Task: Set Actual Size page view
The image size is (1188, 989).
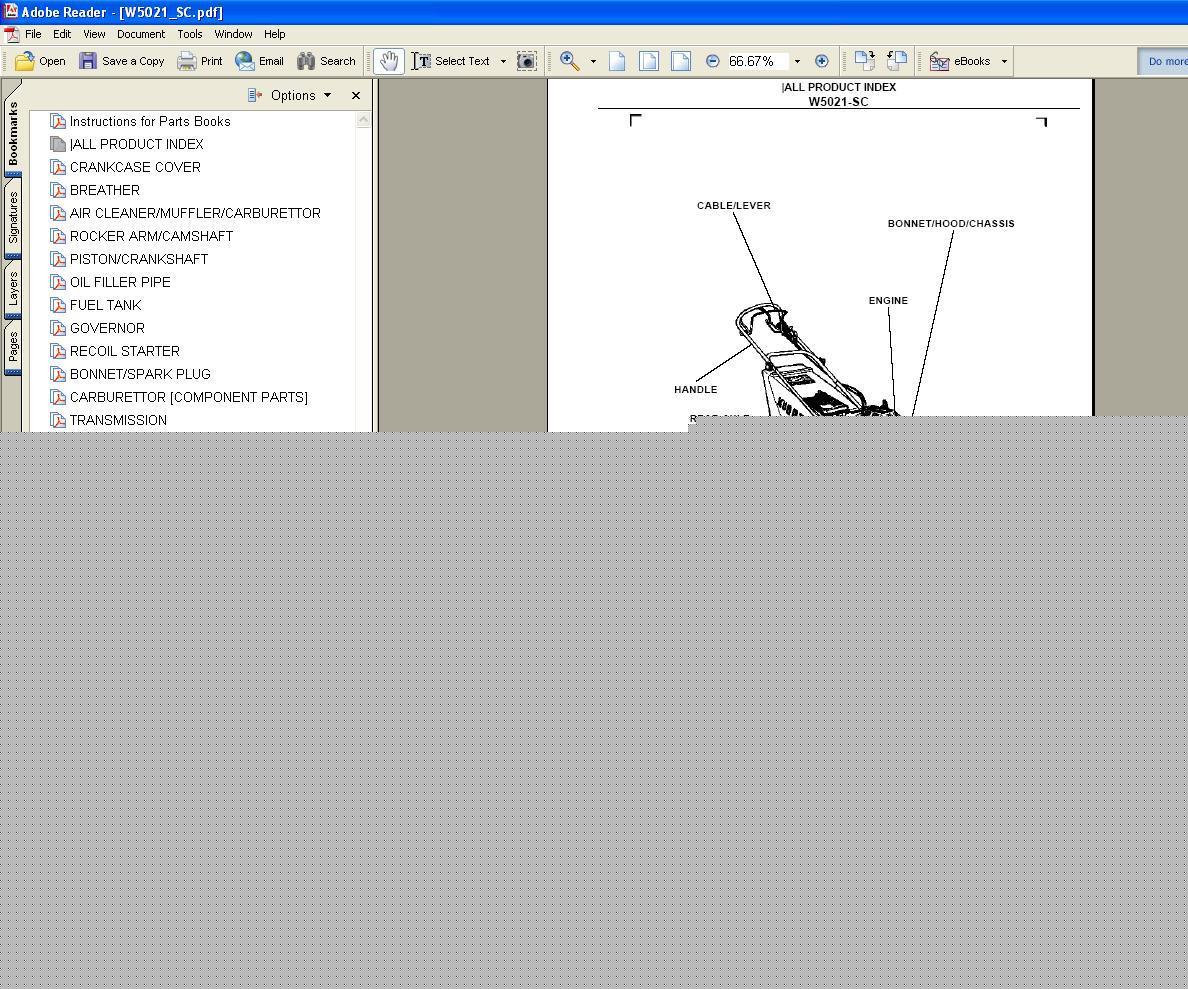Action: (617, 61)
